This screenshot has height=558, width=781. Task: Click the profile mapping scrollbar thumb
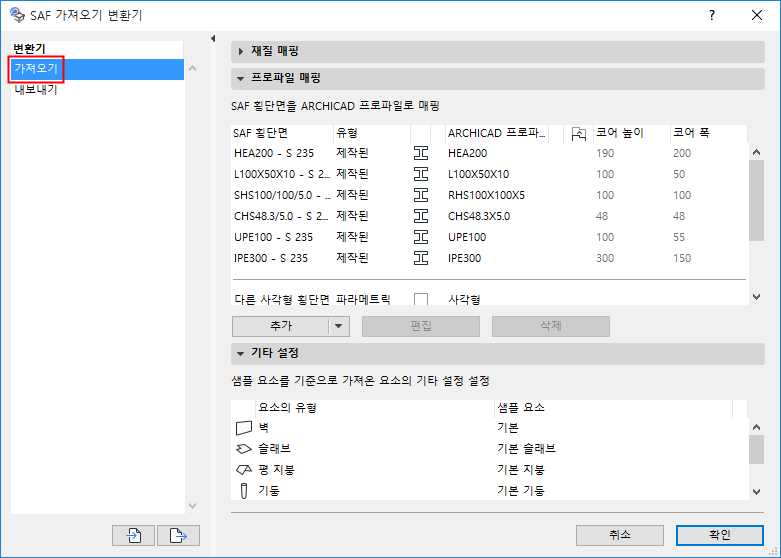757,201
